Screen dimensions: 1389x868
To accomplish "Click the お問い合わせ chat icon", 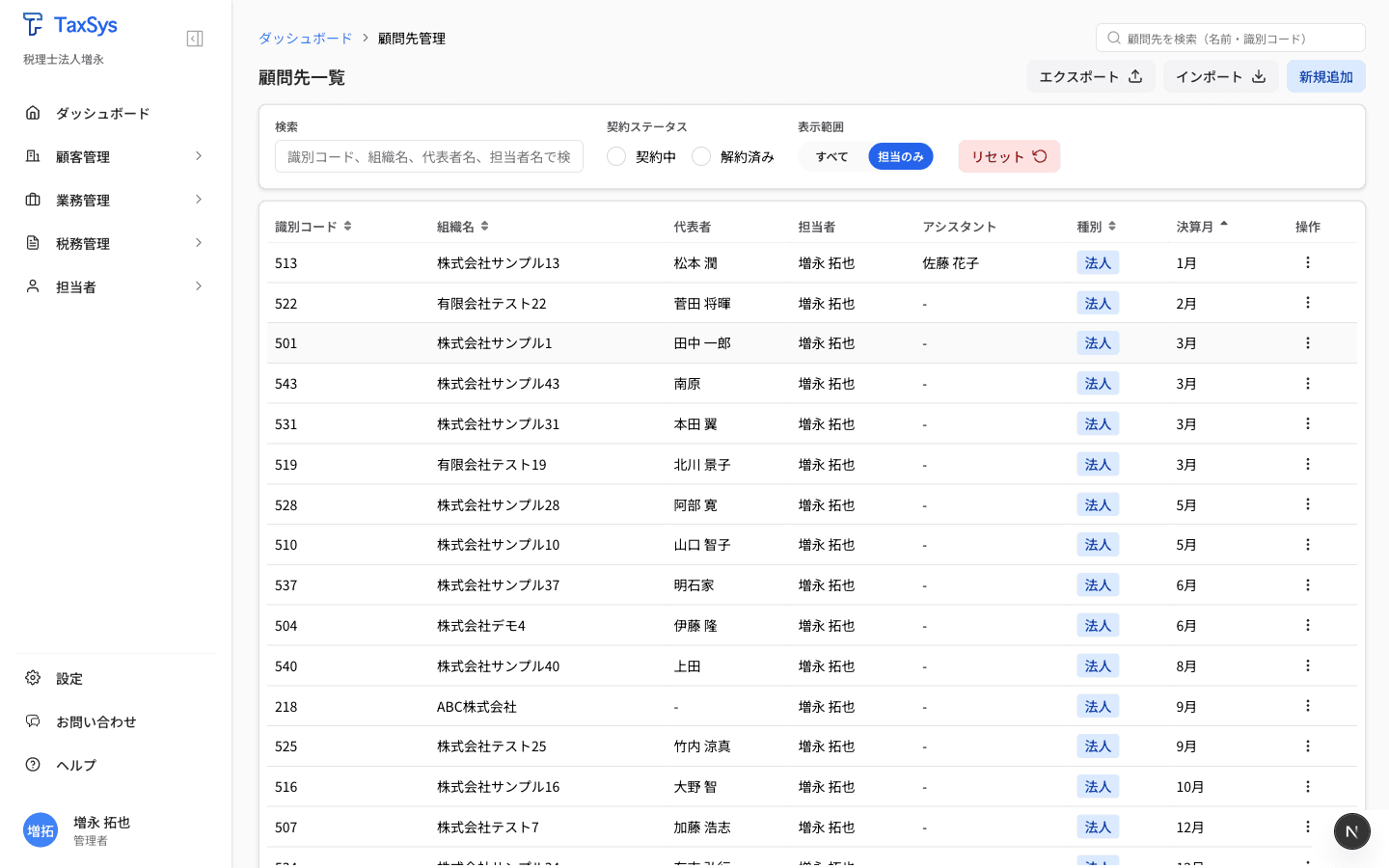I will click(32, 721).
